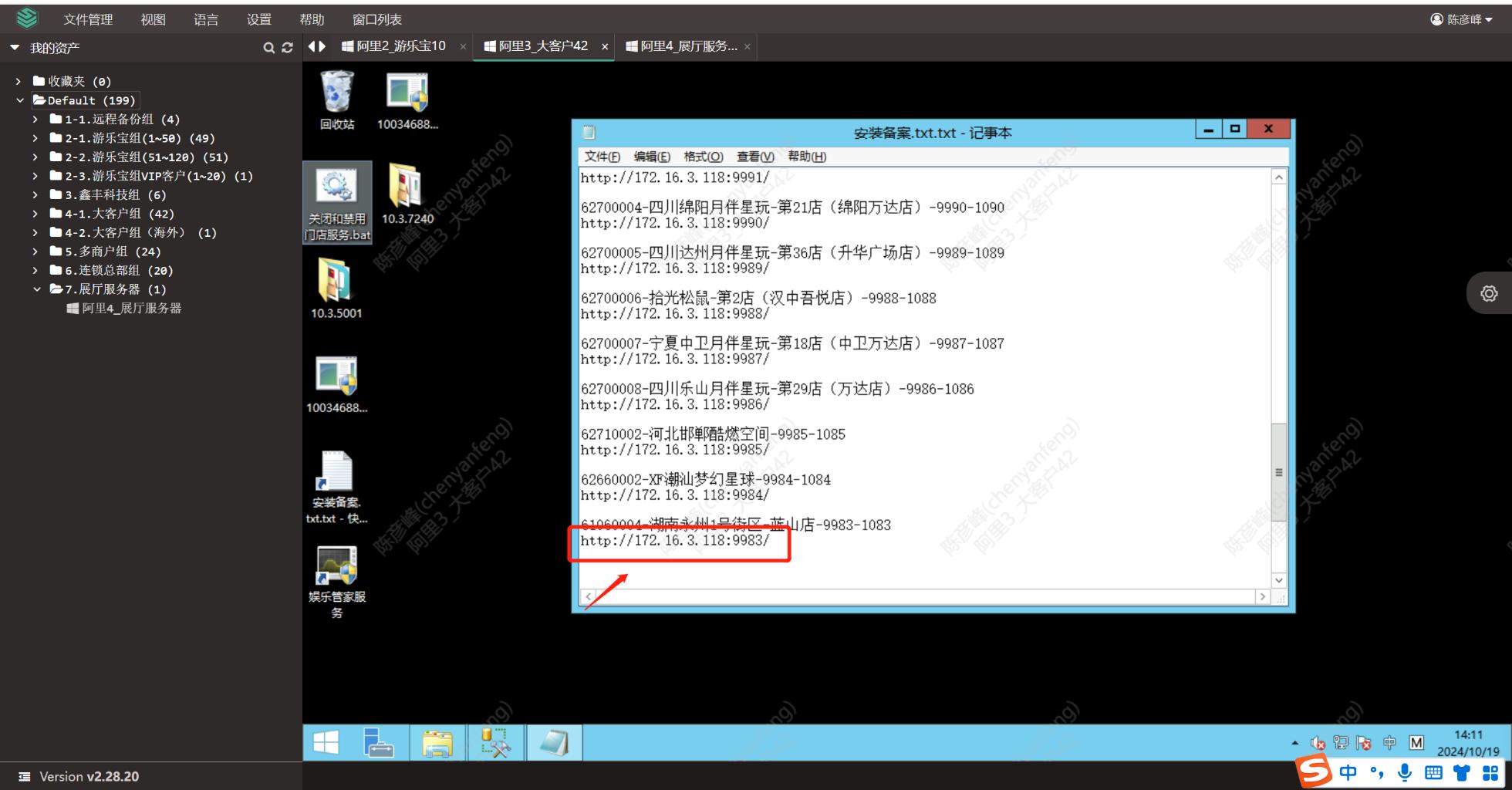Click the Notepad scroll up arrow
Image resolution: width=1512 pixels, height=790 pixels.
click(x=1278, y=177)
